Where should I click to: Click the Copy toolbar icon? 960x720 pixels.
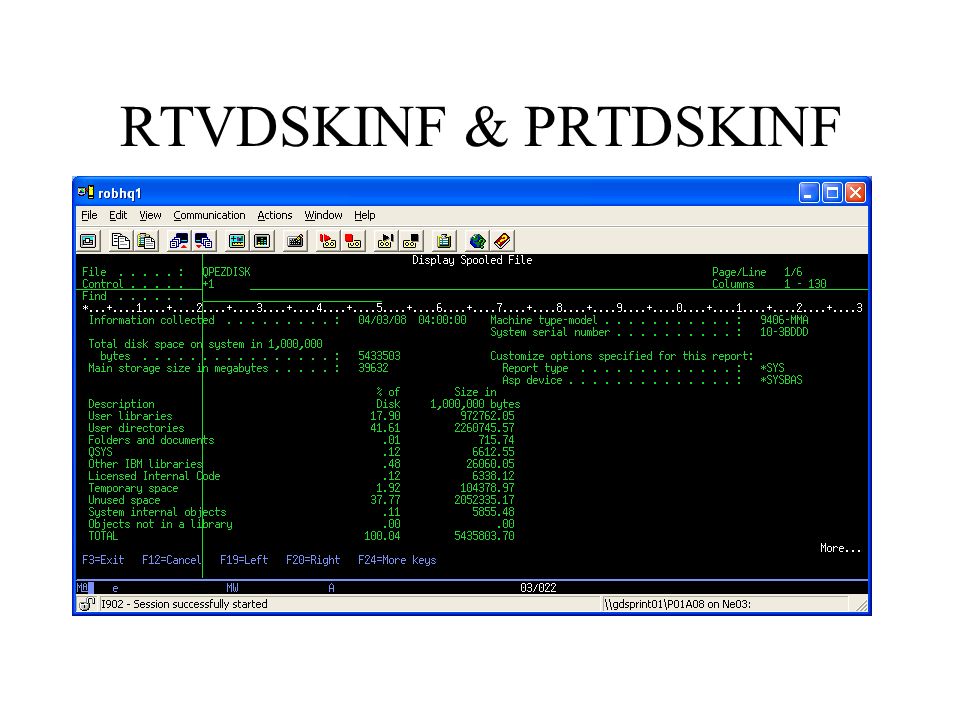click(x=121, y=241)
